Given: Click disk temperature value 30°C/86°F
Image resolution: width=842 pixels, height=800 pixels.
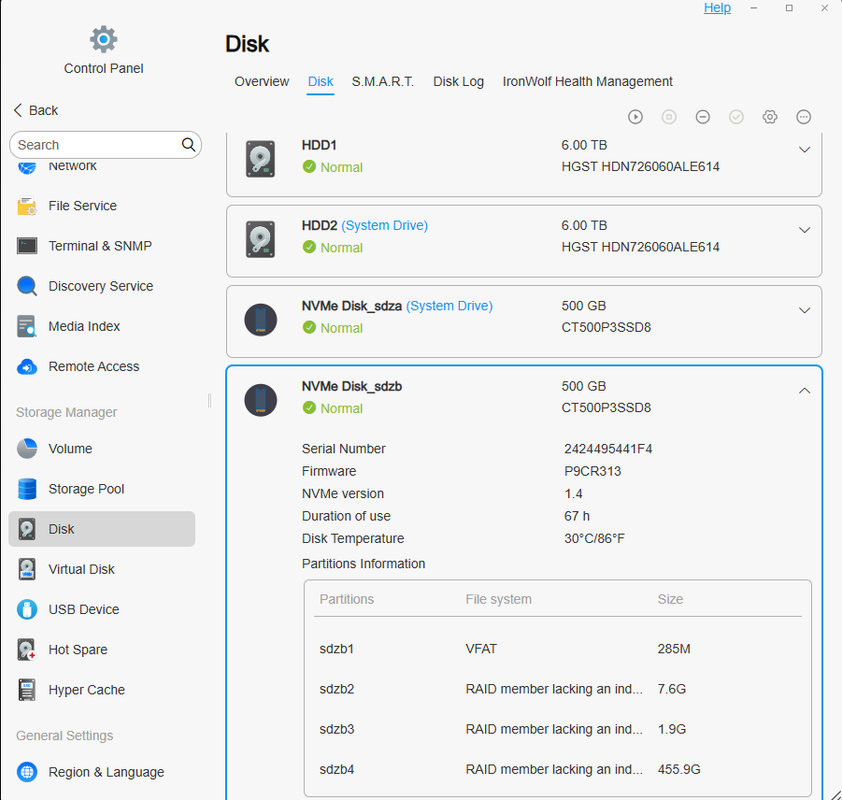Looking at the screenshot, I should (x=594, y=539).
